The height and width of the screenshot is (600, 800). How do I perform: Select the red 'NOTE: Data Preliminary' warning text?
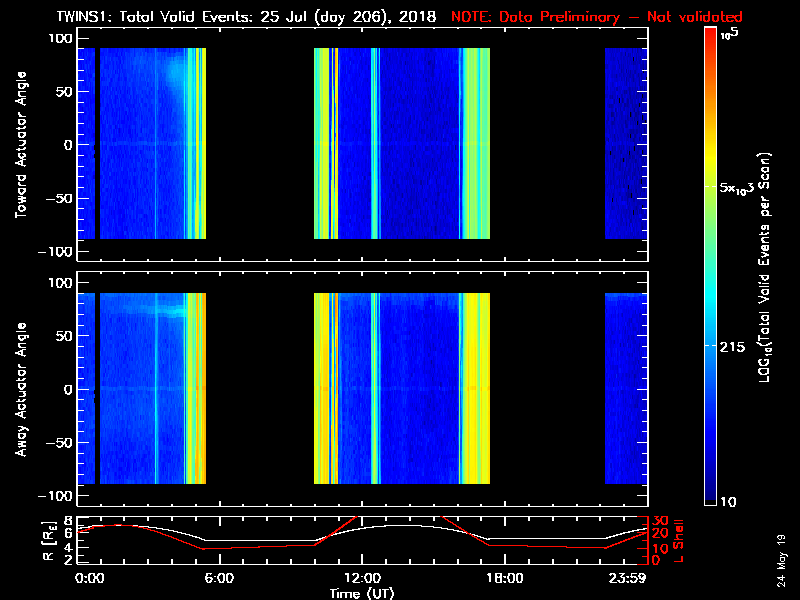point(534,17)
